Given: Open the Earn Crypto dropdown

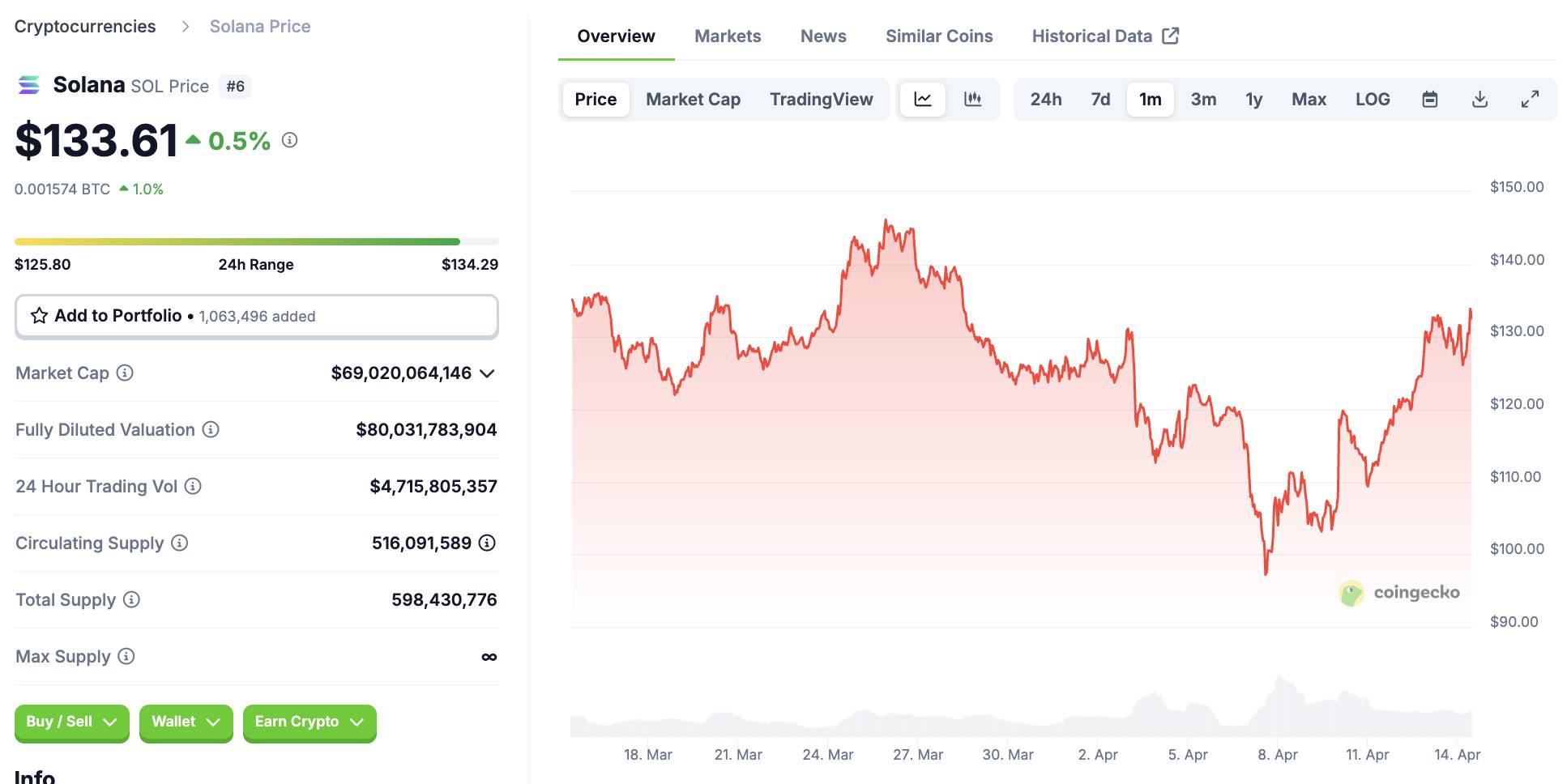Looking at the screenshot, I should 309,722.
